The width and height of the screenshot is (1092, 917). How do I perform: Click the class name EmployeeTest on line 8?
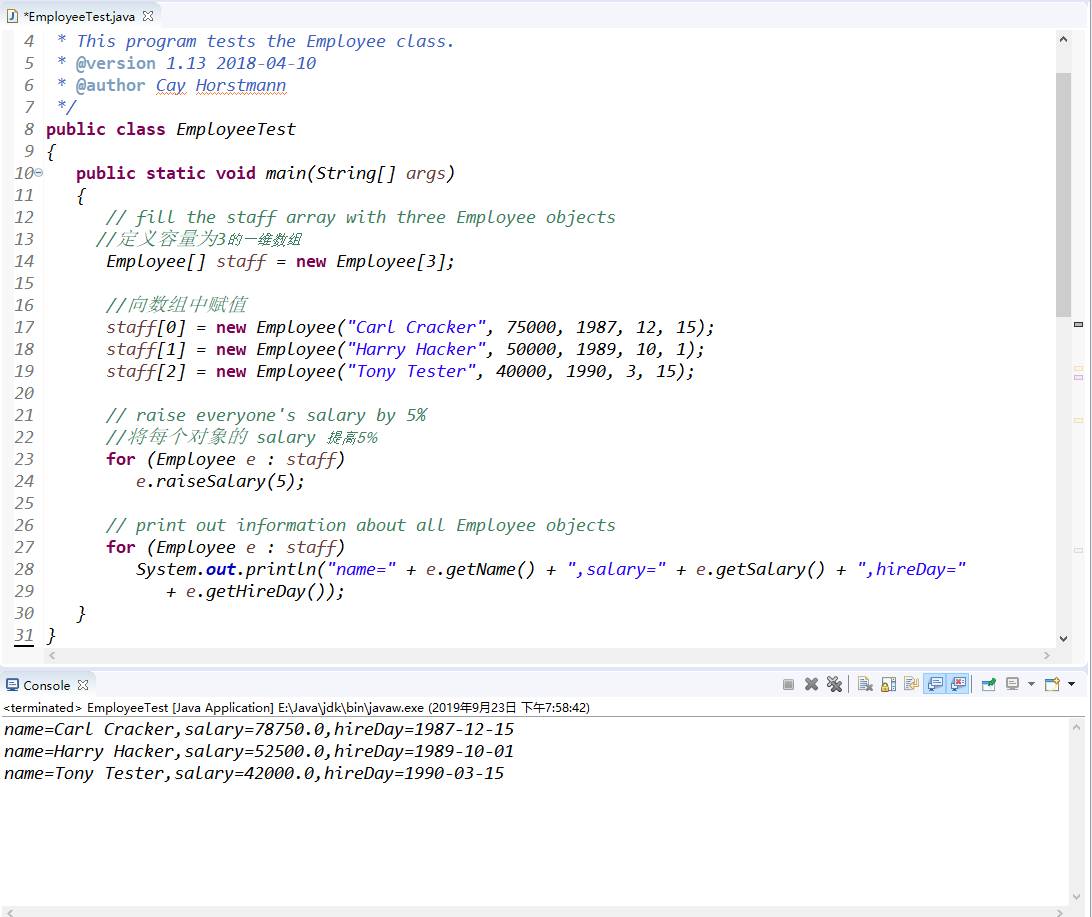tap(235, 130)
